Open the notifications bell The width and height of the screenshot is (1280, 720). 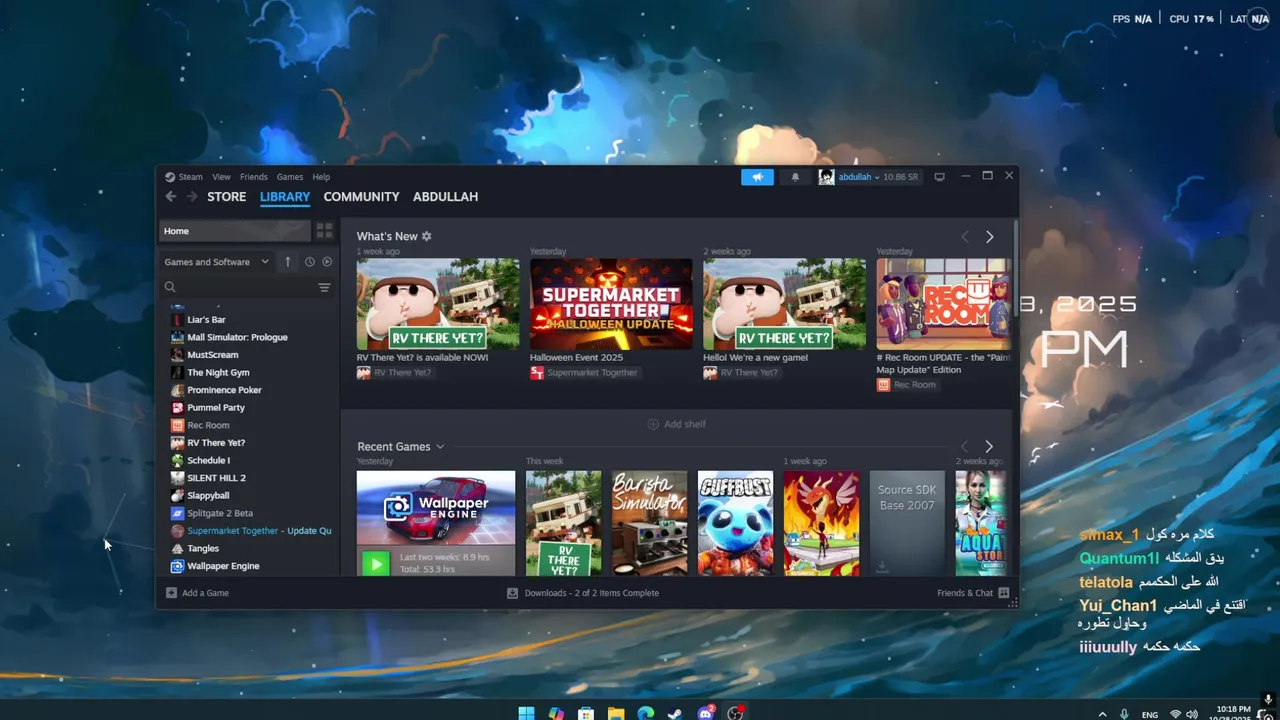[795, 177]
